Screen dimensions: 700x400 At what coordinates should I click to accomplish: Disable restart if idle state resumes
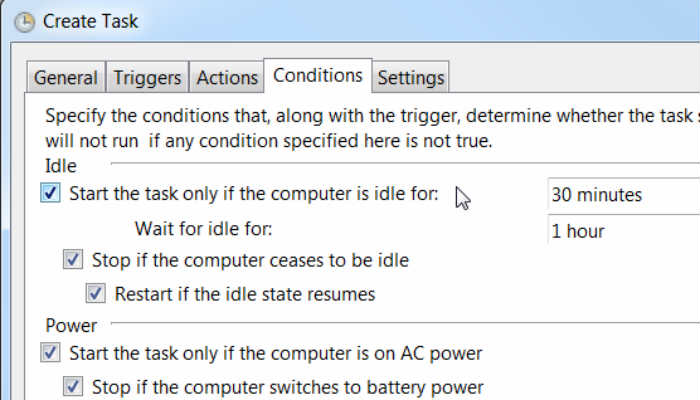tap(96, 294)
